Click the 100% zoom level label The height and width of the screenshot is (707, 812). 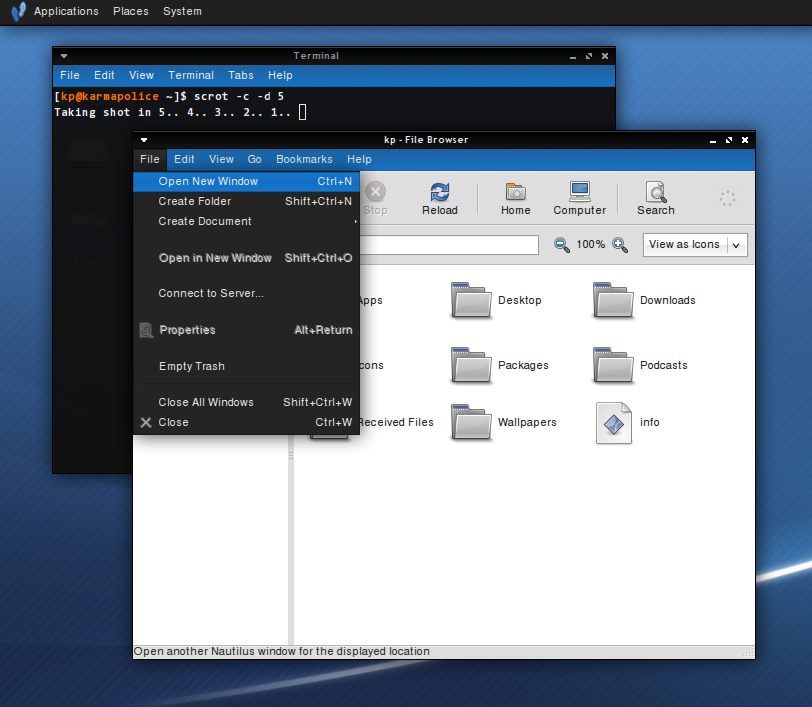click(x=590, y=244)
